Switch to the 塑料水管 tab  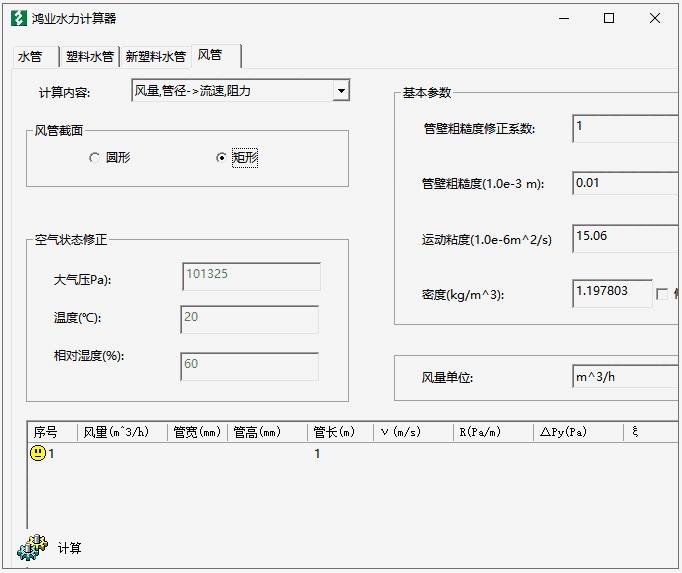(90, 57)
